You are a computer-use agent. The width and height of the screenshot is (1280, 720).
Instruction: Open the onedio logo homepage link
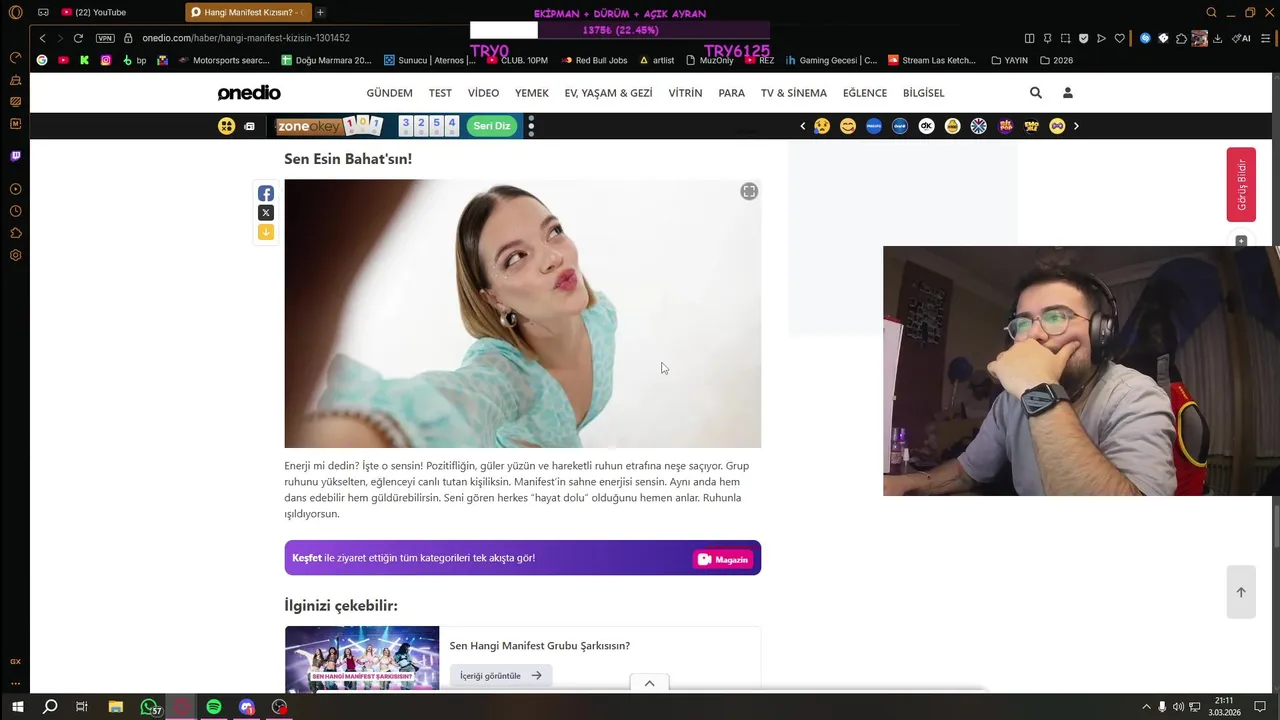pos(249,93)
